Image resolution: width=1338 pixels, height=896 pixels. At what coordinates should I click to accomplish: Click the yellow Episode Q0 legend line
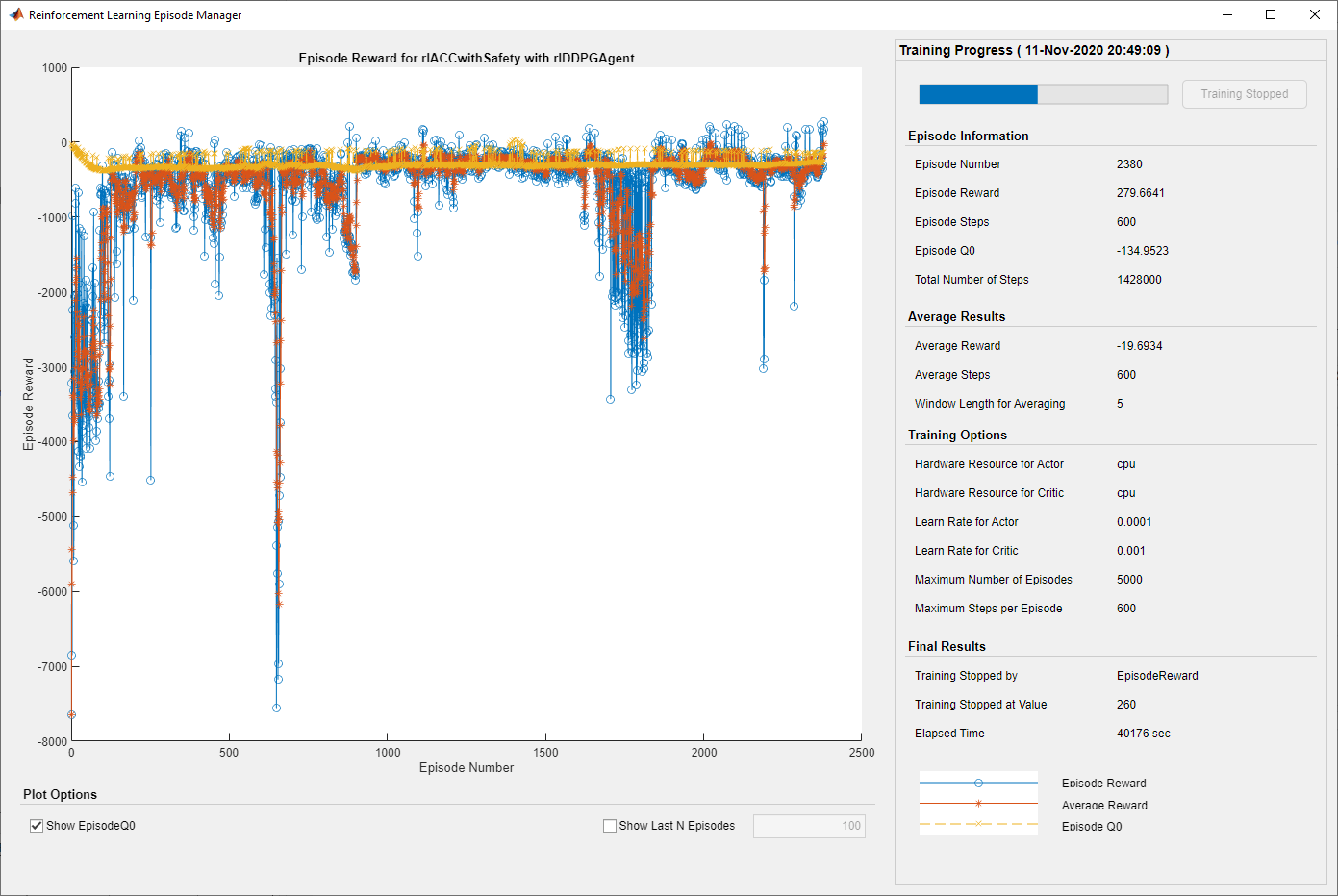pyautogui.click(x=978, y=824)
